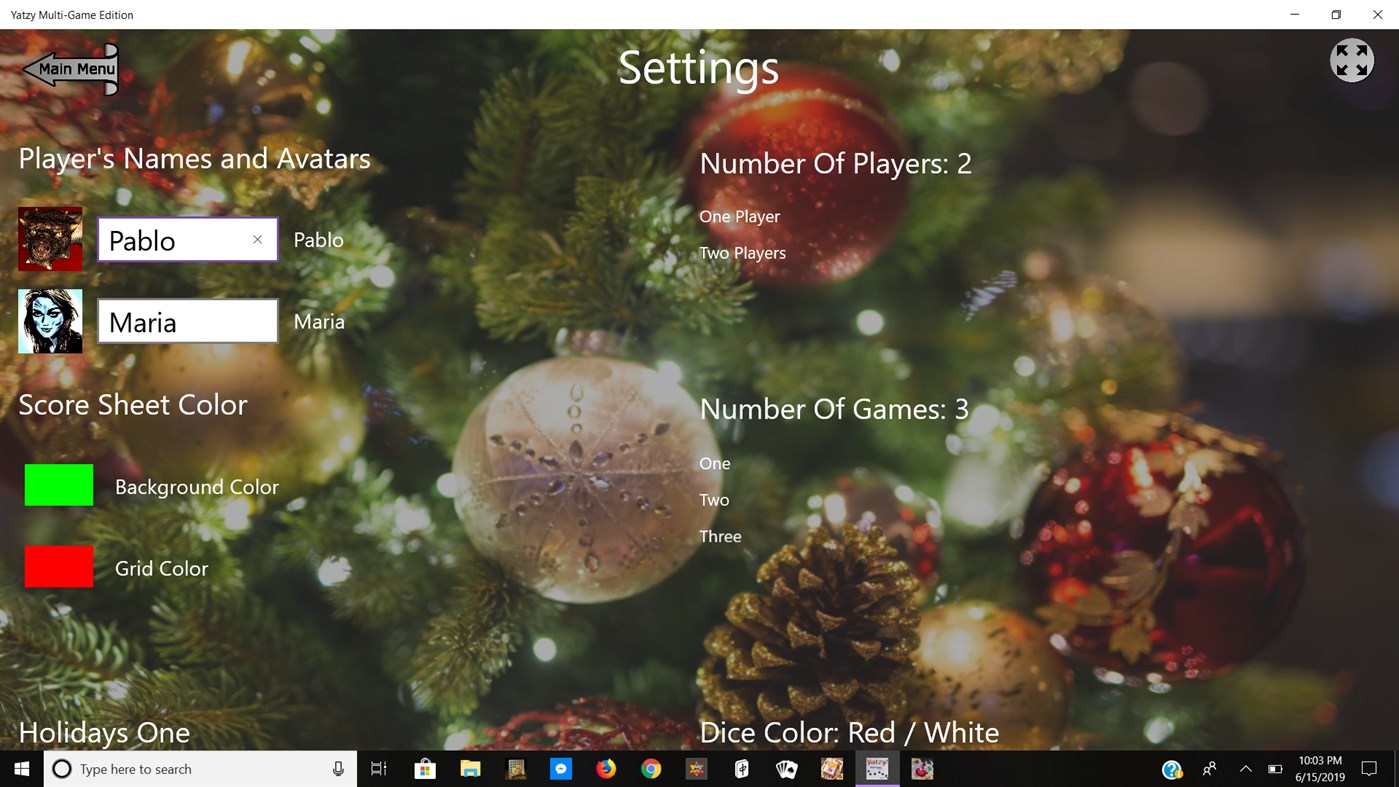Clear Pablo's name with the × button

pos(257,239)
